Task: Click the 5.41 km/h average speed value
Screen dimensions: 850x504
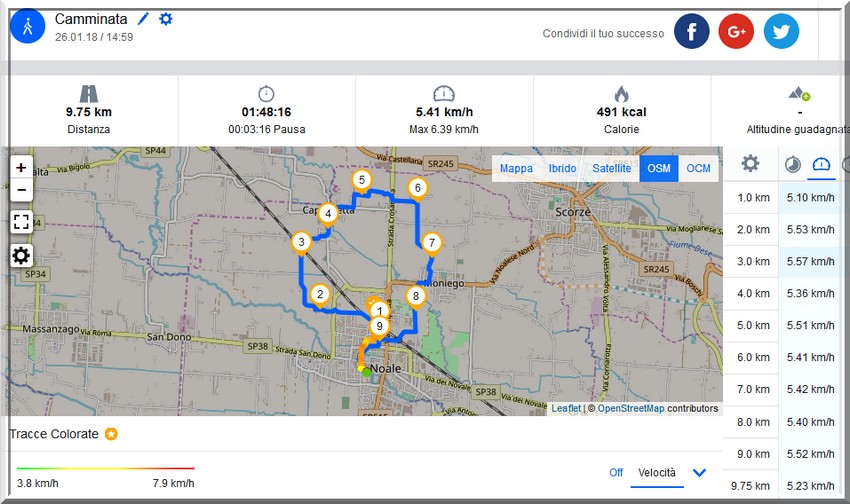Action: click(444, 112)
